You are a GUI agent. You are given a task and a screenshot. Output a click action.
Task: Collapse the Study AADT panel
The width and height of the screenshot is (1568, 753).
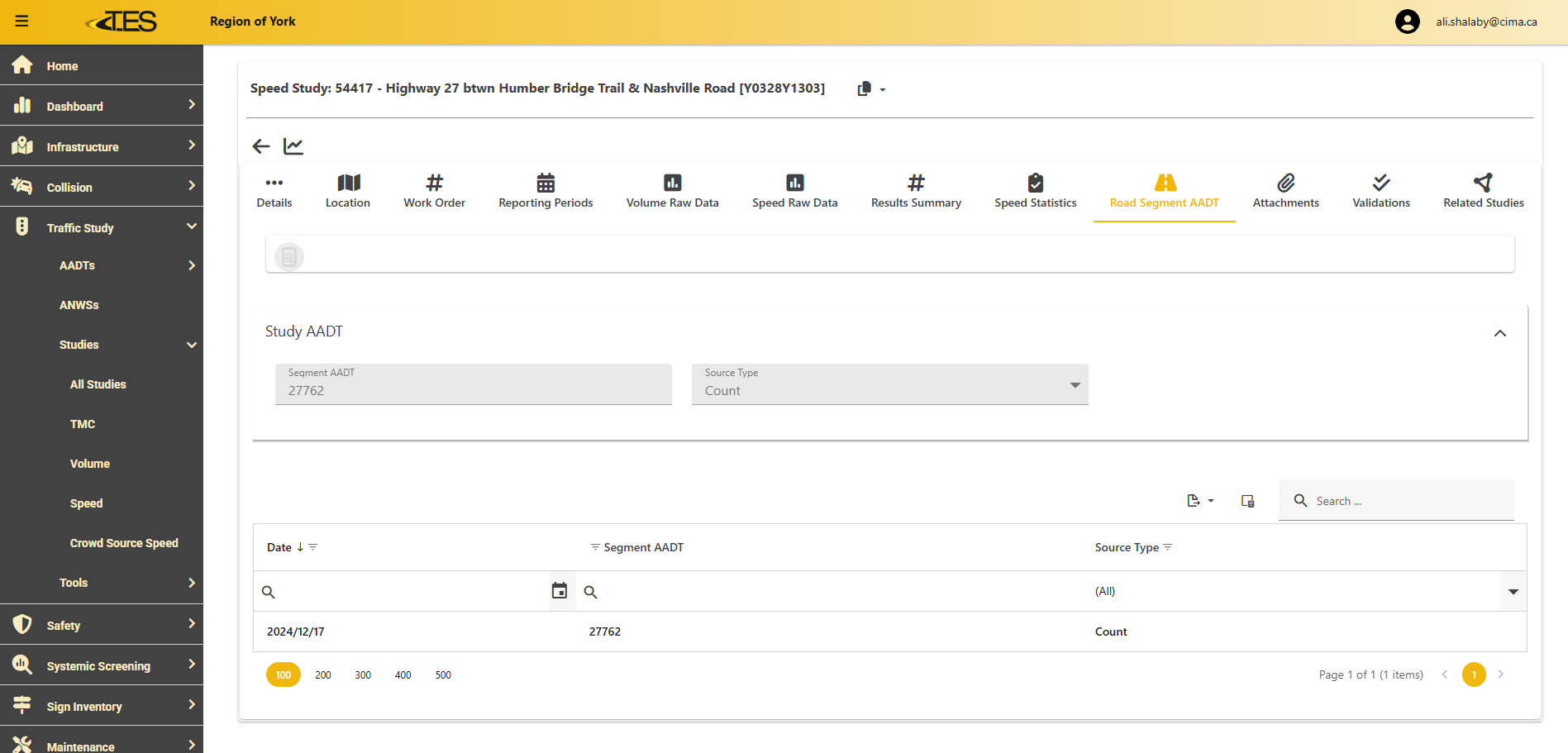click(1499, 333)
